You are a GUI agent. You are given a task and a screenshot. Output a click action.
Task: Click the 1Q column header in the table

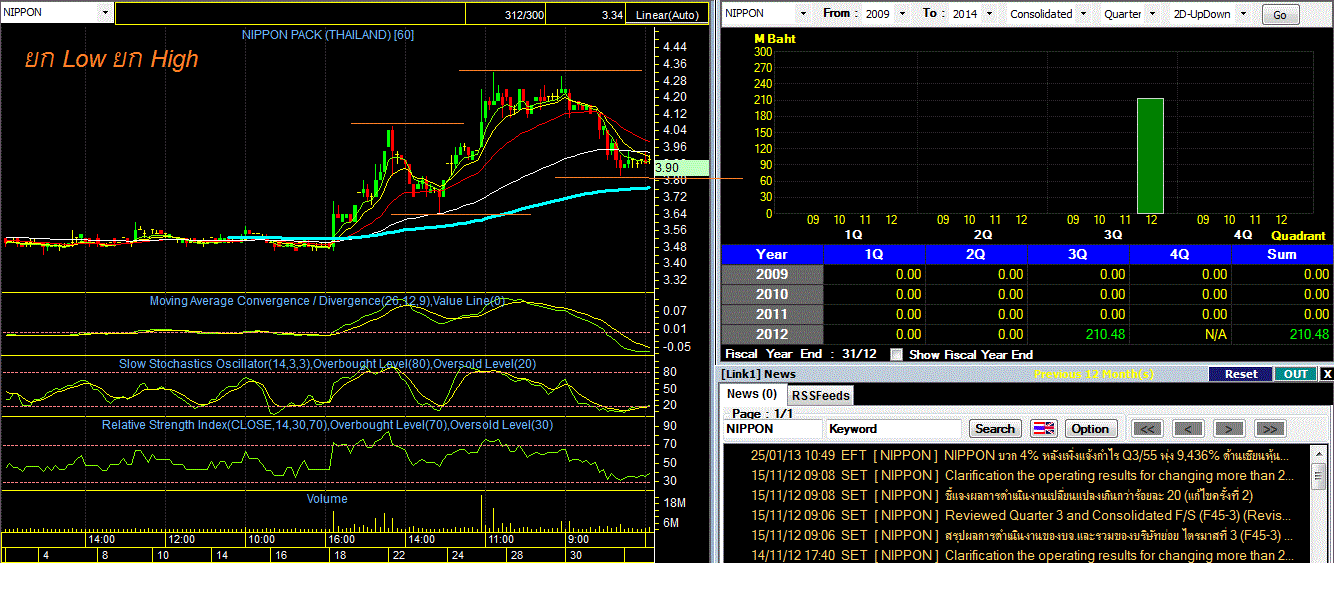coord(874,254)
